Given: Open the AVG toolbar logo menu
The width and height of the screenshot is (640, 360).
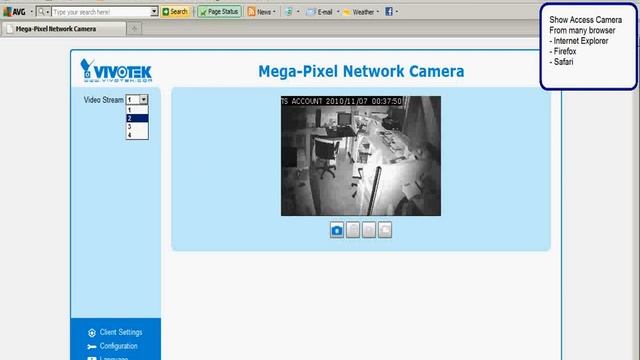Looking at the screenshot, I should [14, 12].
